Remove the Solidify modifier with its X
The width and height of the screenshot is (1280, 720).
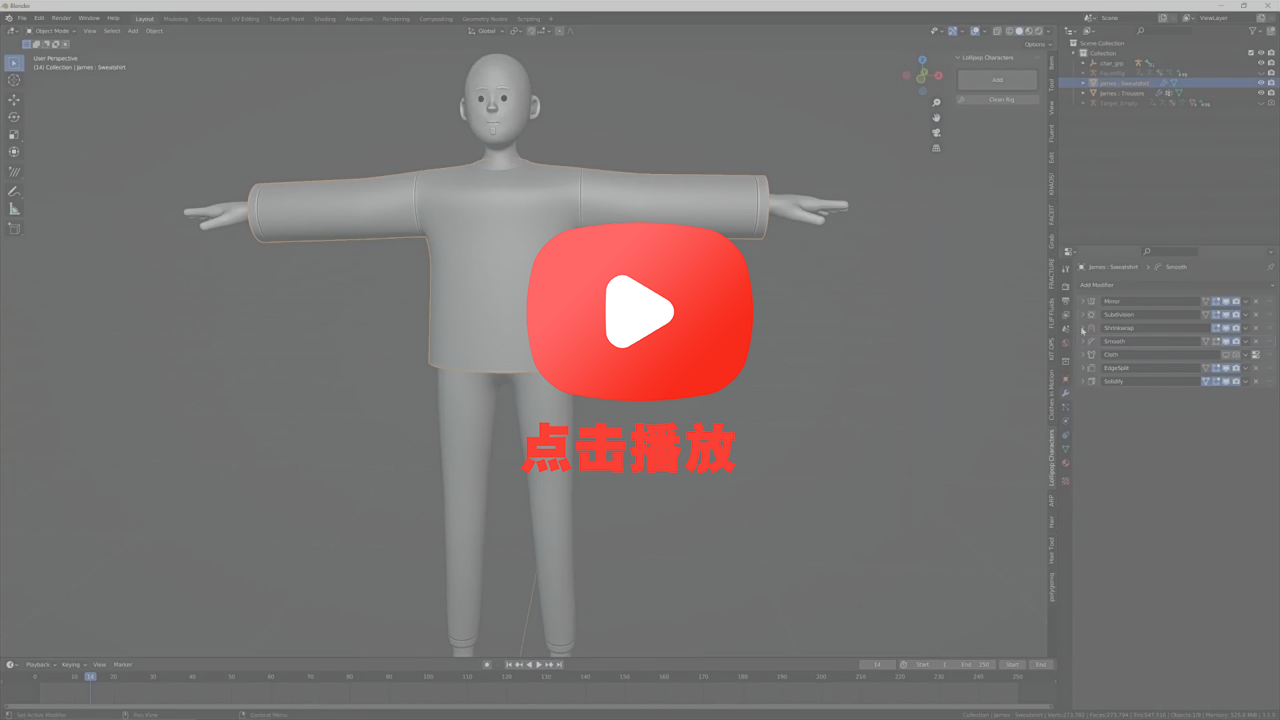tap(1256, 381)
